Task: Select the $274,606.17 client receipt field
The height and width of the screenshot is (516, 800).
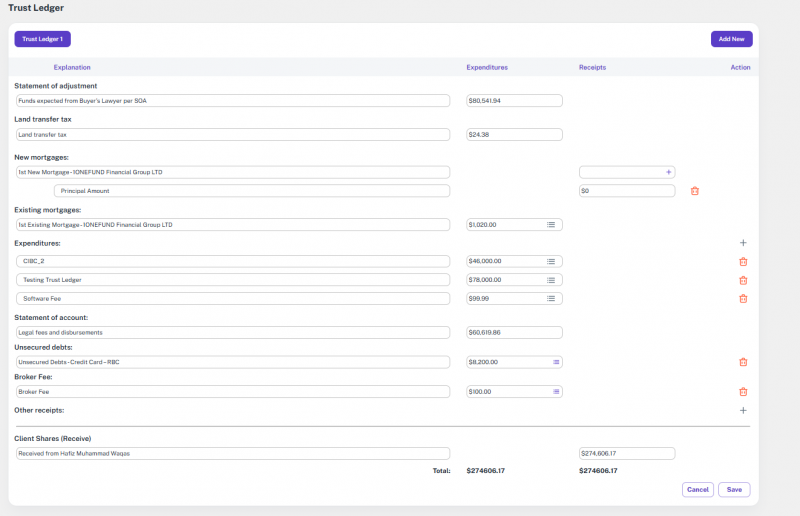Action: pos(626,454)
